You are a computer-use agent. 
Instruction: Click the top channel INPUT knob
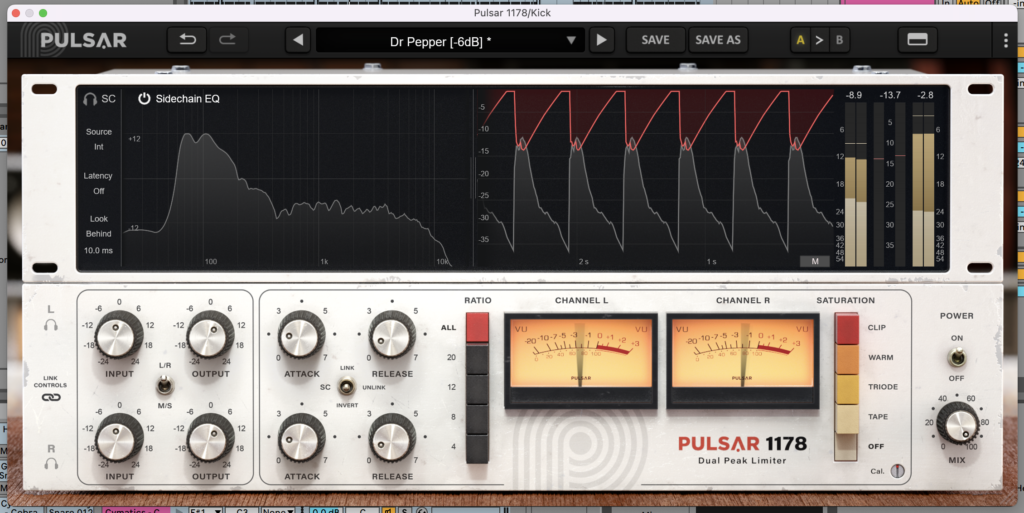(x=119, y=334)
